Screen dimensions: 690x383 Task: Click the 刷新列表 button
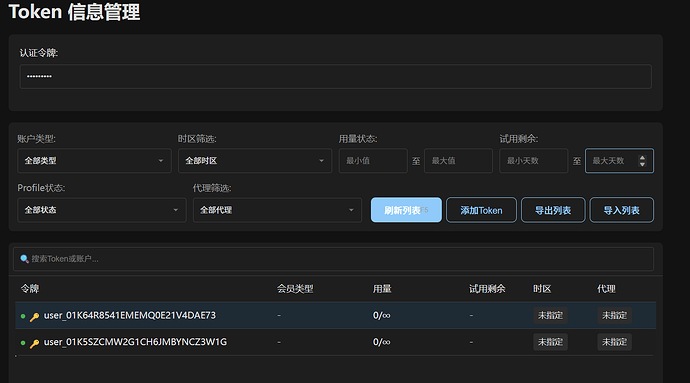[x=406, y=210]
